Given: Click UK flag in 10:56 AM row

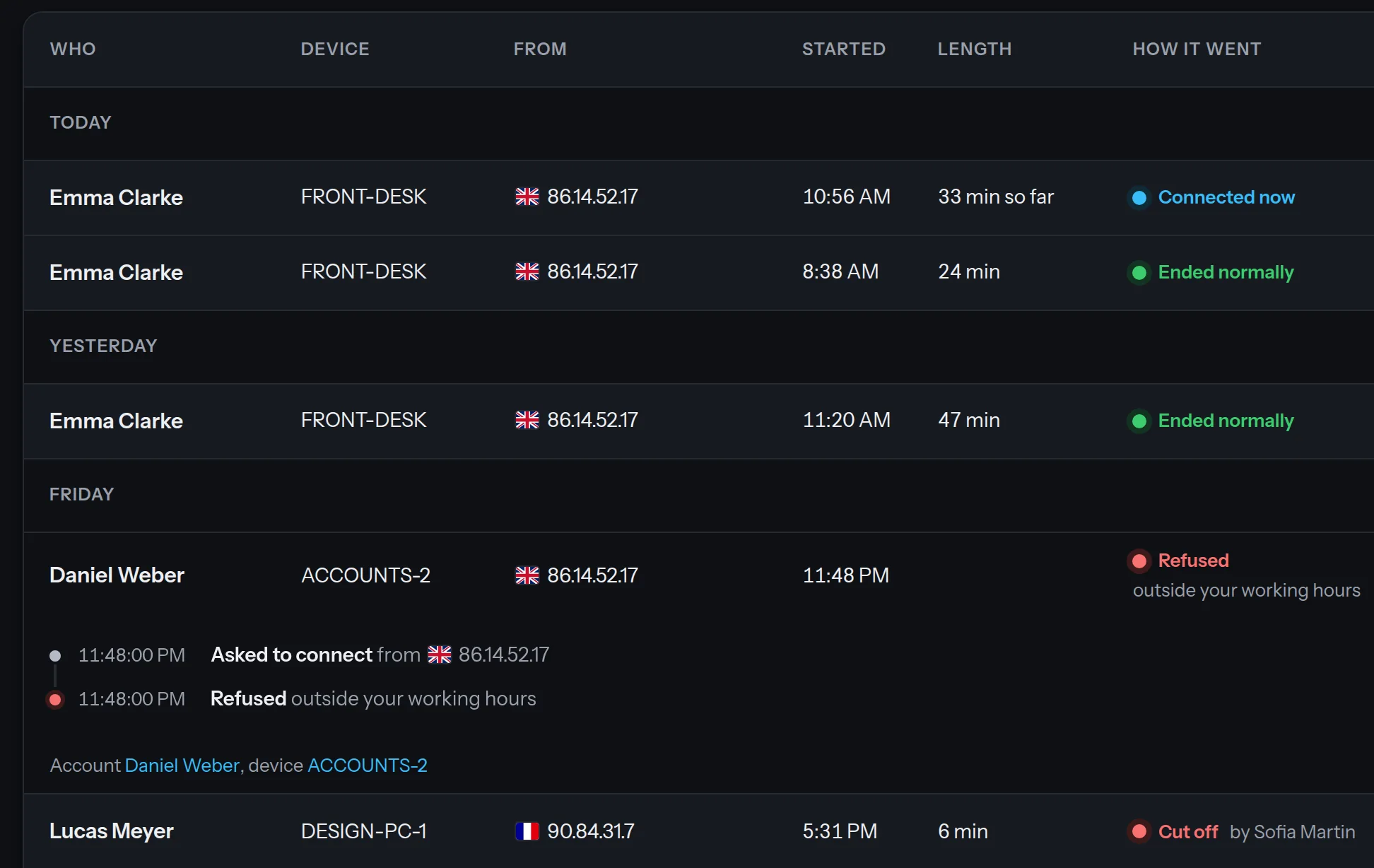Looking at the screenshot, I should [527, 197].
